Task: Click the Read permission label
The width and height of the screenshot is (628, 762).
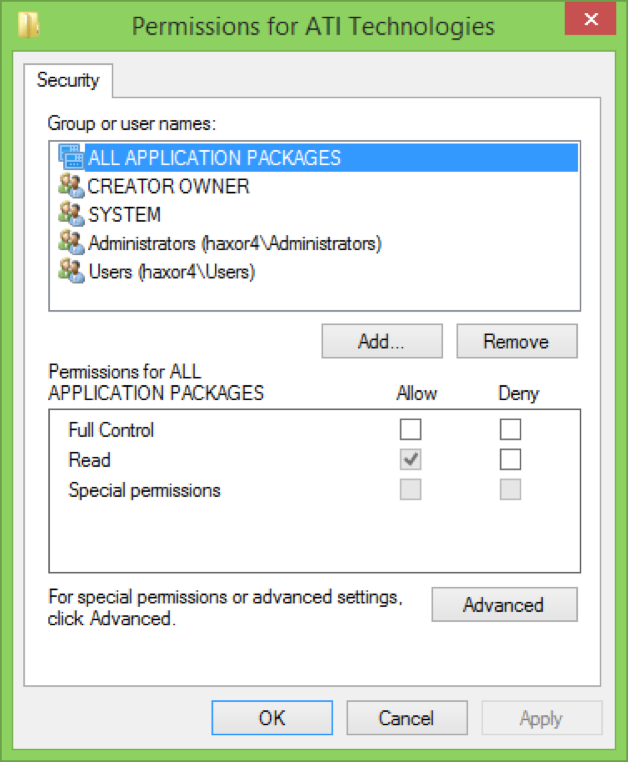Action: pos(89,460)
